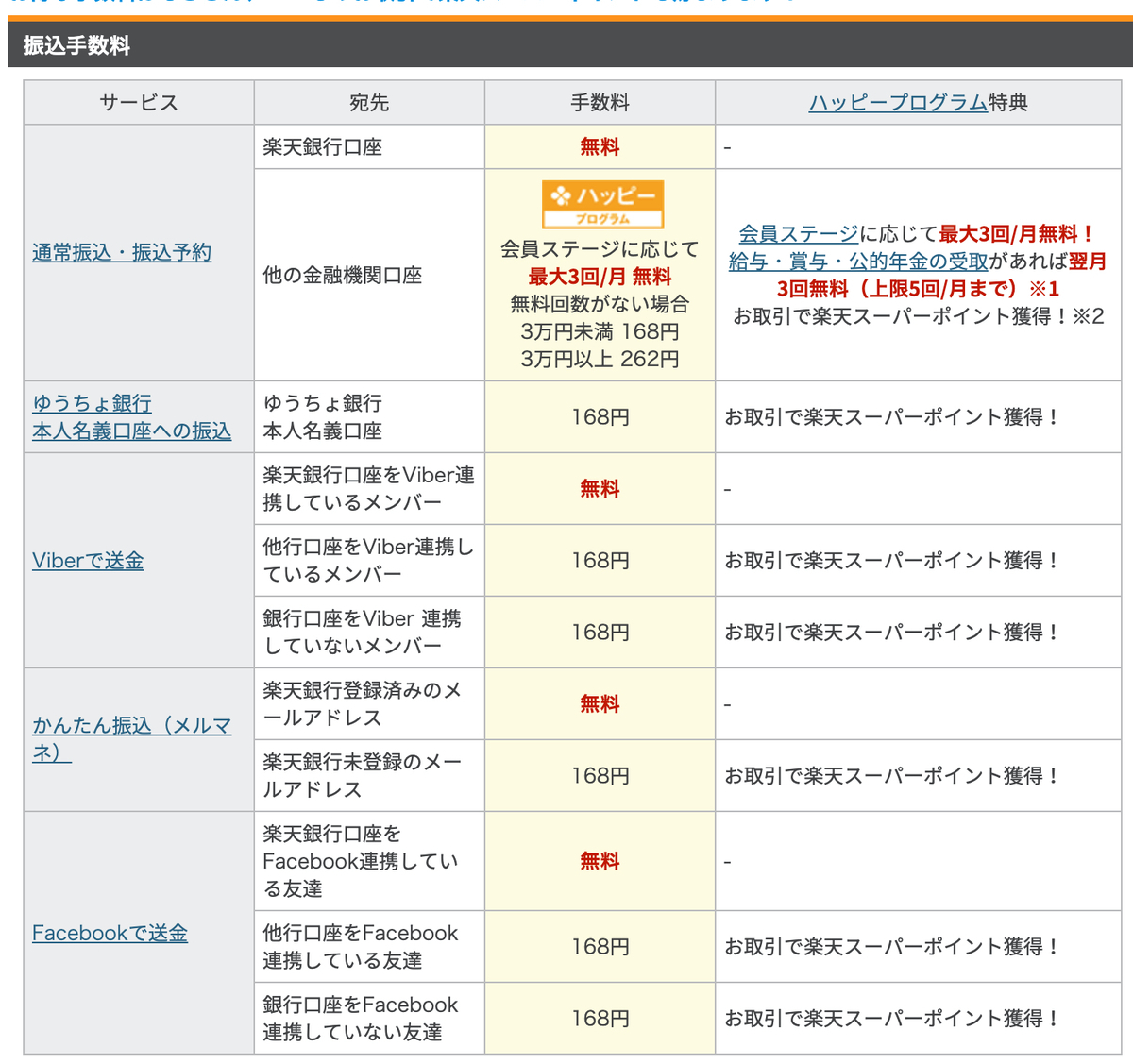Click the 3万円未満 168円 text

[600, 331]
